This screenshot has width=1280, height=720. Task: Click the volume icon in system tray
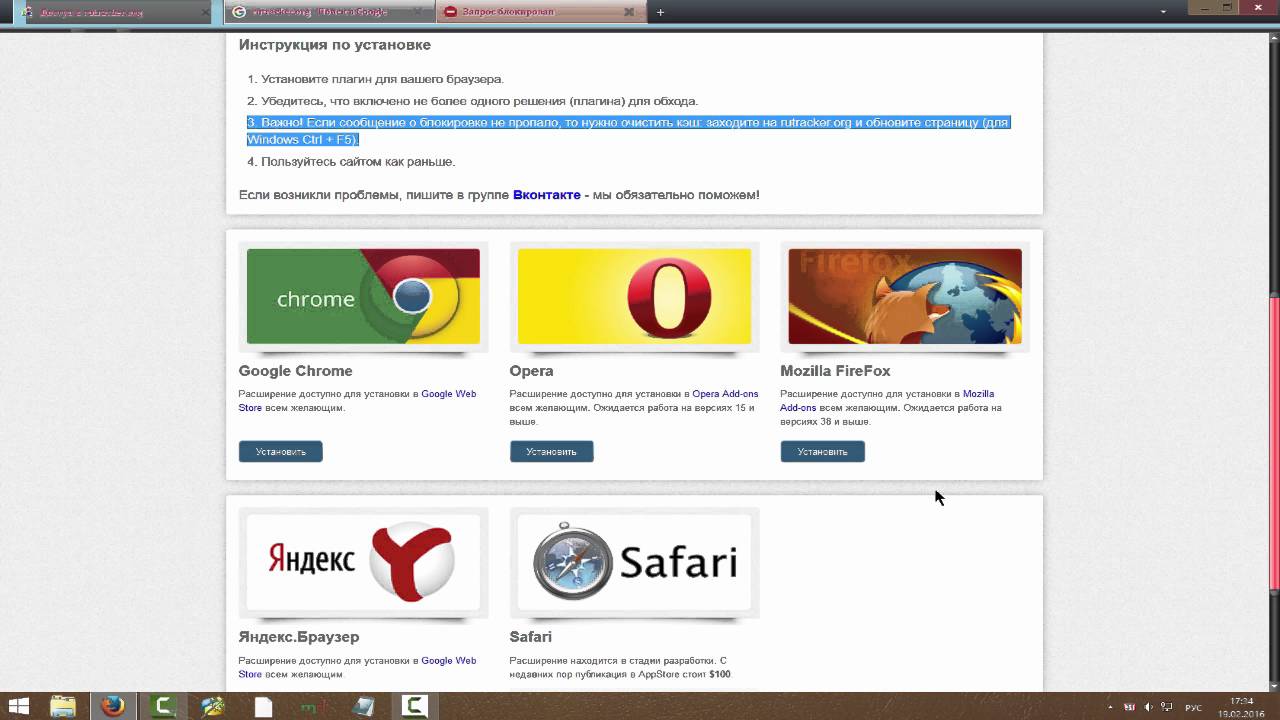click(x=1148, y=707)
